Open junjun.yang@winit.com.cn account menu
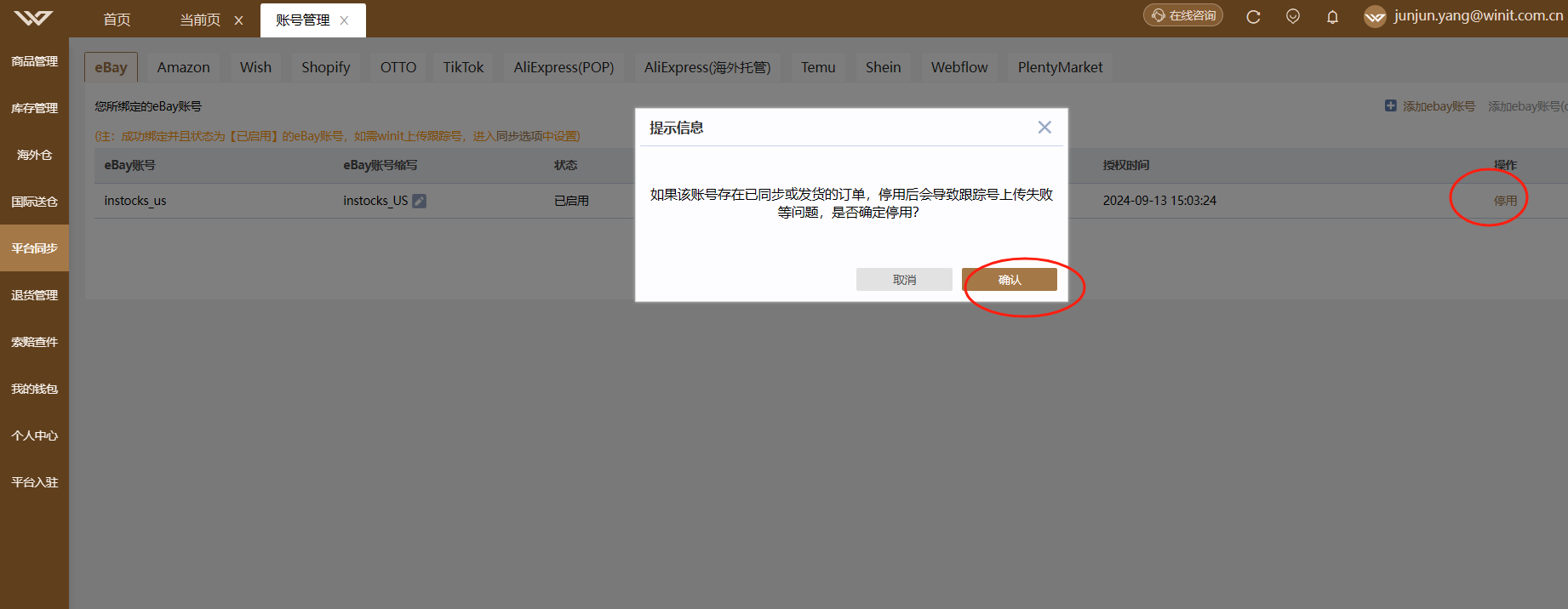This screenshot has width=1568, height=609. point(1478,15)
